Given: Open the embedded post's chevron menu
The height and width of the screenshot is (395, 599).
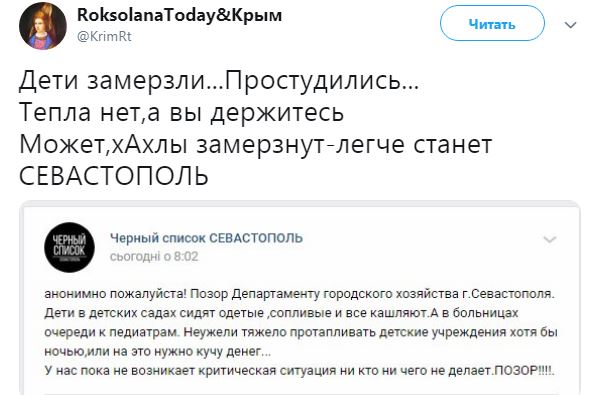Looking at the screenshot, I should click(549, 240).
